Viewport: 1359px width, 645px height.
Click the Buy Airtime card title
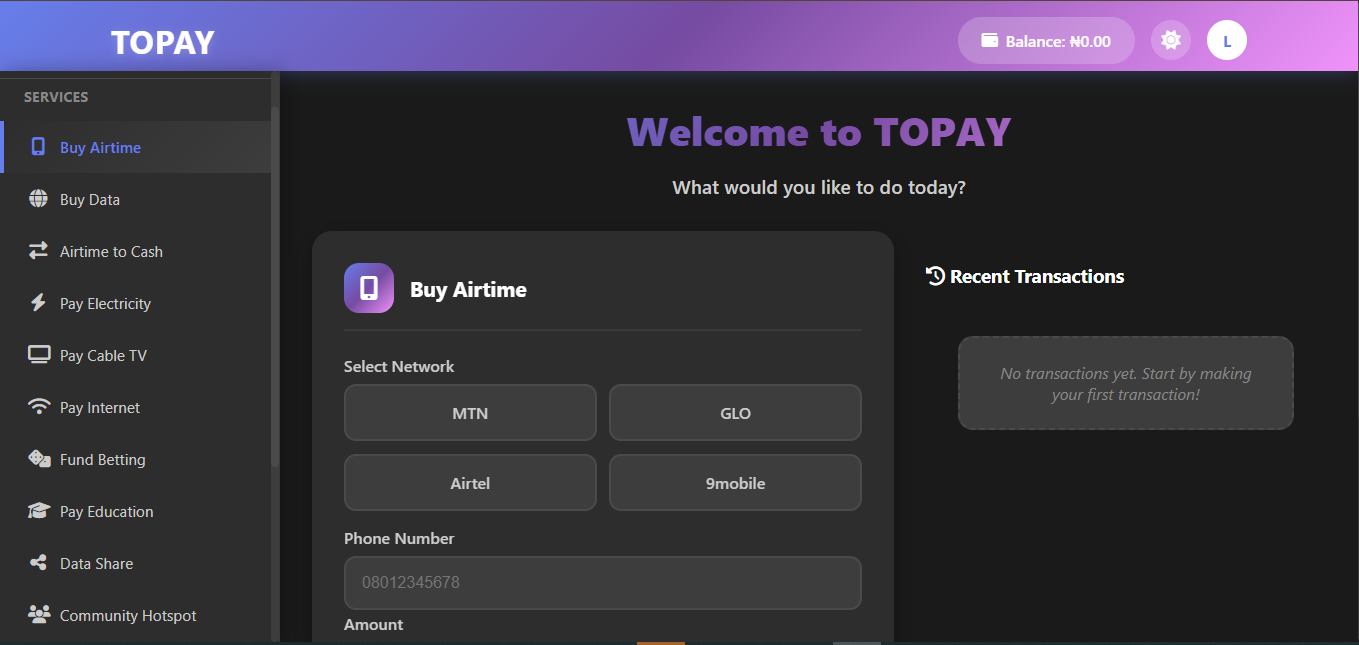468,289
